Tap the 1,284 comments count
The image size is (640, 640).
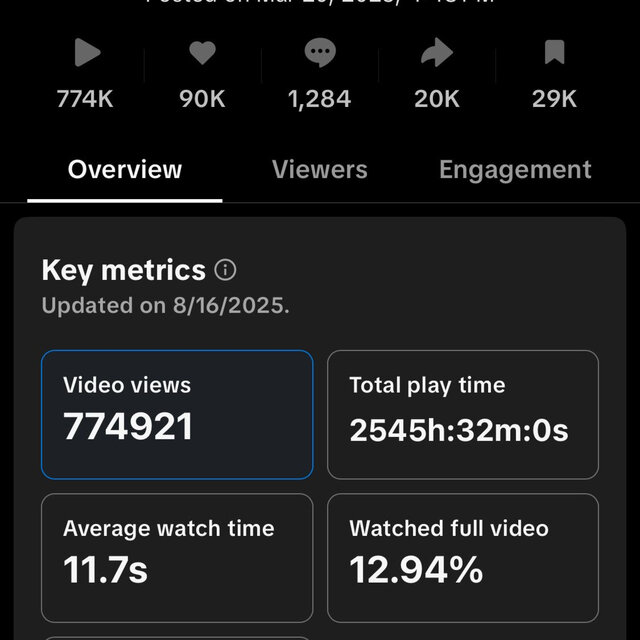[319, 100]
